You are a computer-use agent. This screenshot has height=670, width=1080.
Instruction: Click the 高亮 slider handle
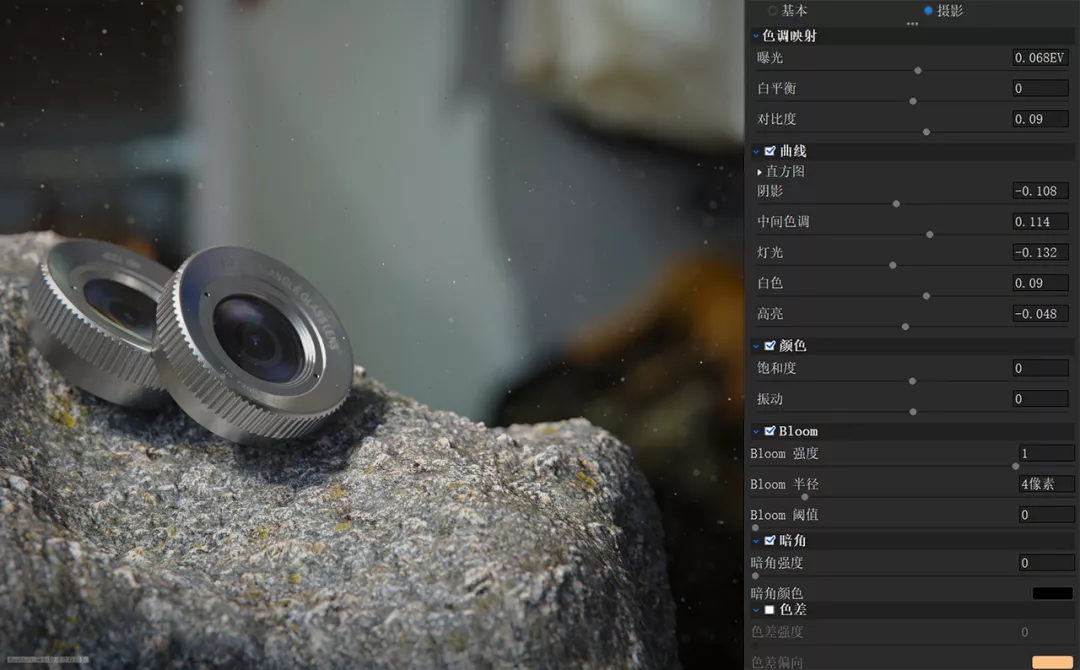[x=906, y=326]
